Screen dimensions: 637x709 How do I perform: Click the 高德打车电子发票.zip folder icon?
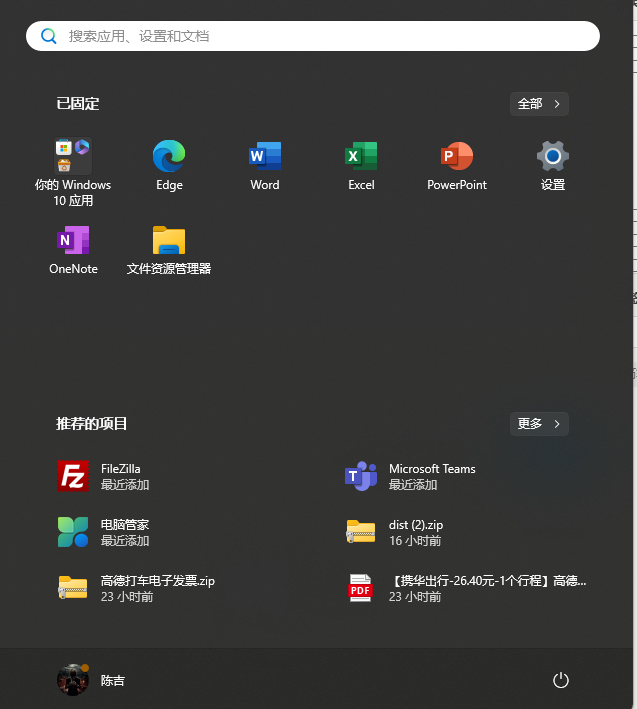tap(73, 588)
